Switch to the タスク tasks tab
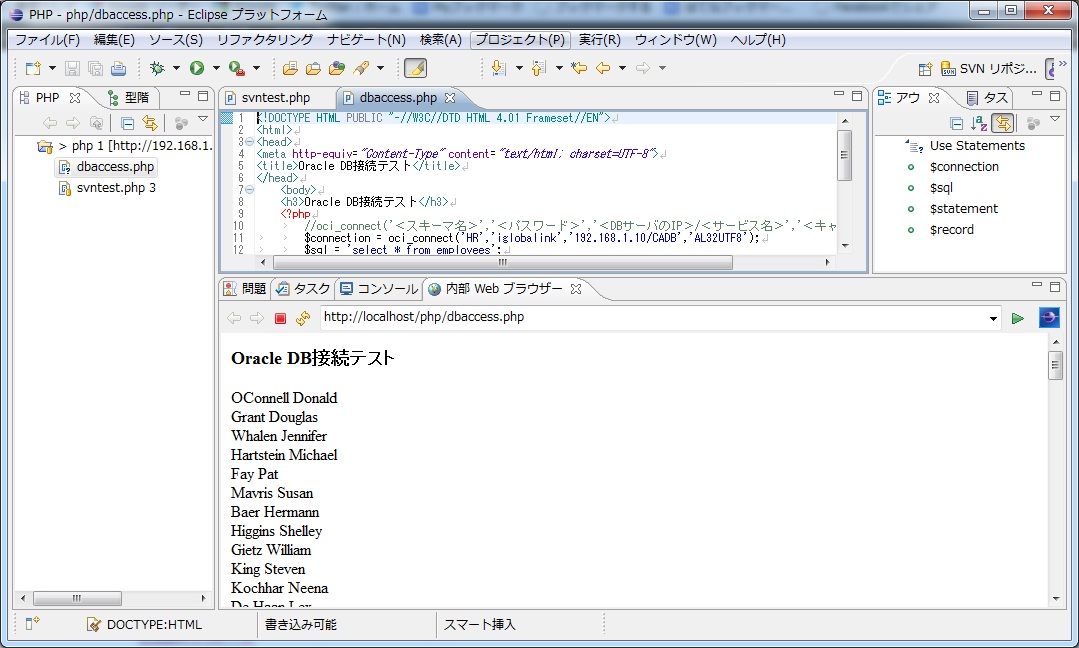Screen dimensions: 1079x648 [x=303, y=289]
